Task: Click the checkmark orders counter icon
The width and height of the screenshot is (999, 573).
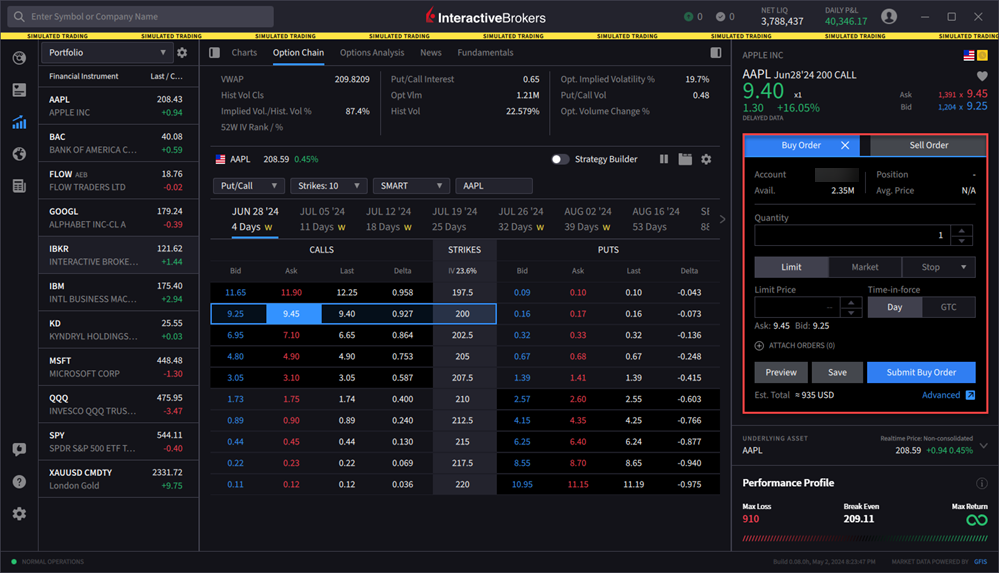Action: (x=725, y=17)
